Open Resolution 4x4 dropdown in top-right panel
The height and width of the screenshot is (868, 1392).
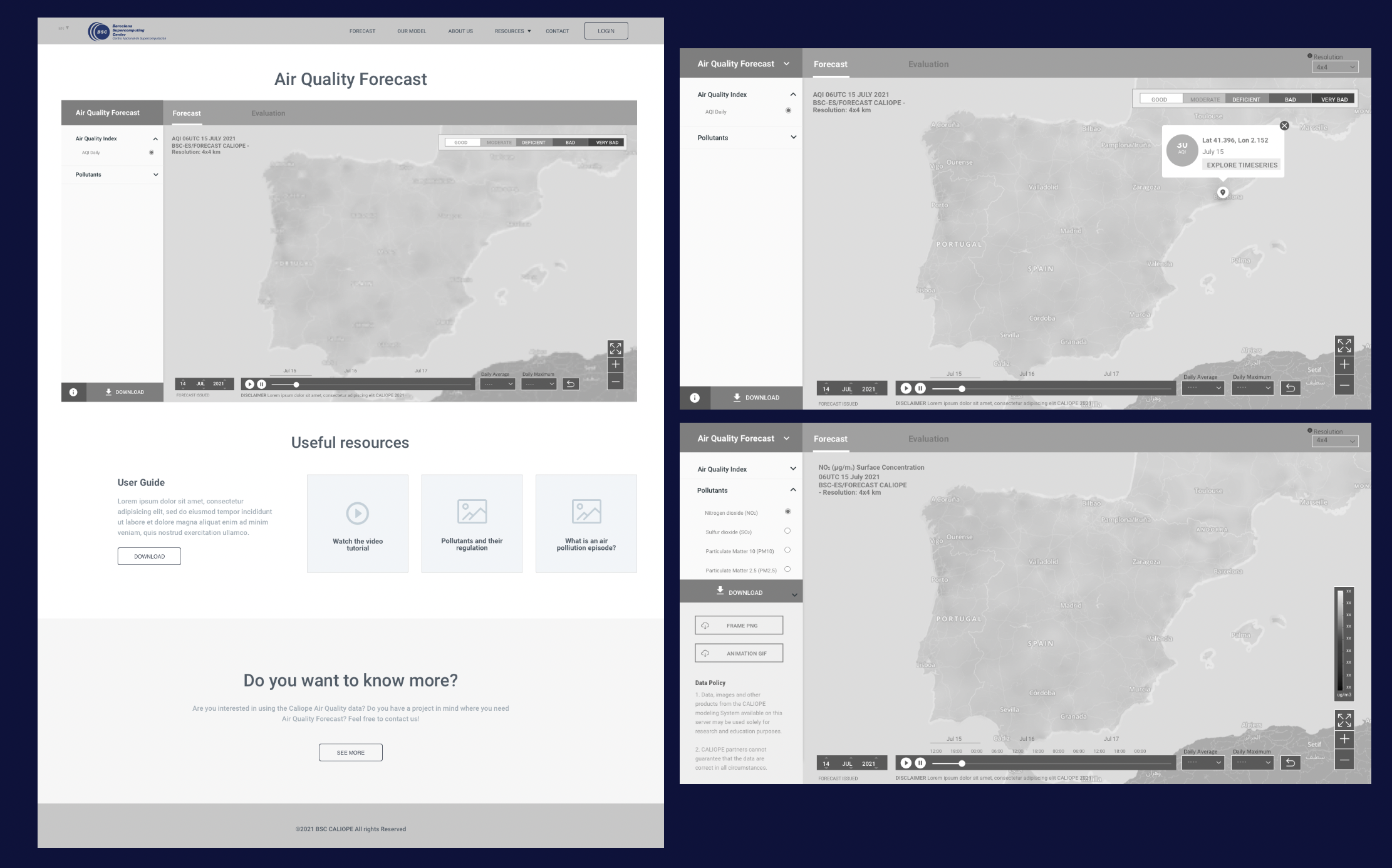point(1335,67)
